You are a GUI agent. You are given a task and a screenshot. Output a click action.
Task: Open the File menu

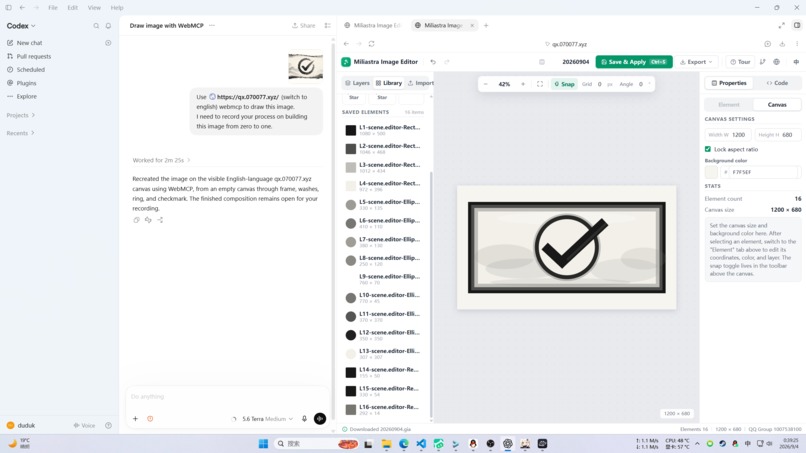tap(52, 8)
